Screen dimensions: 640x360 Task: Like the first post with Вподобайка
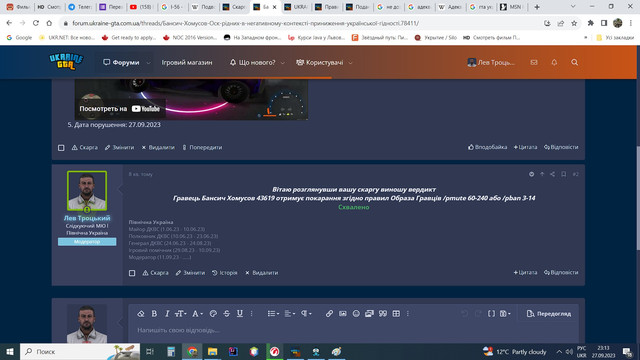(487, 147)
